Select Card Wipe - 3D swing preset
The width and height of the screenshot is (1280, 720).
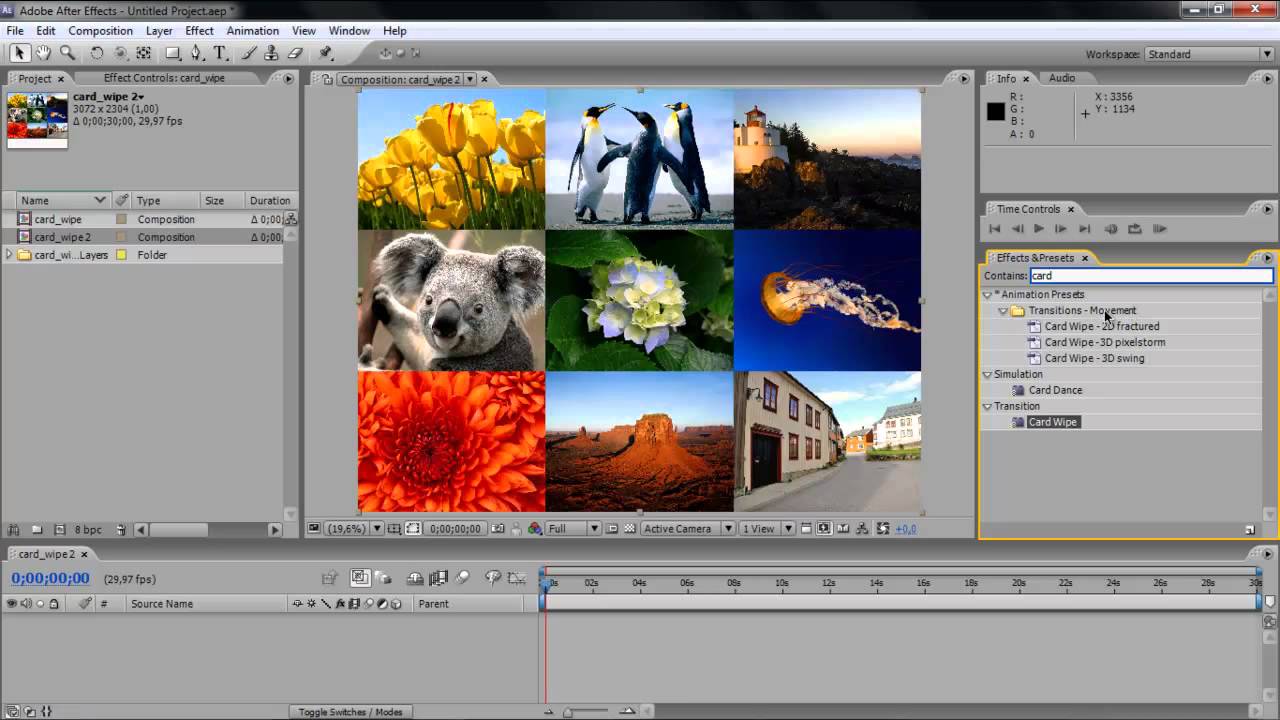tap(1094, 359)
